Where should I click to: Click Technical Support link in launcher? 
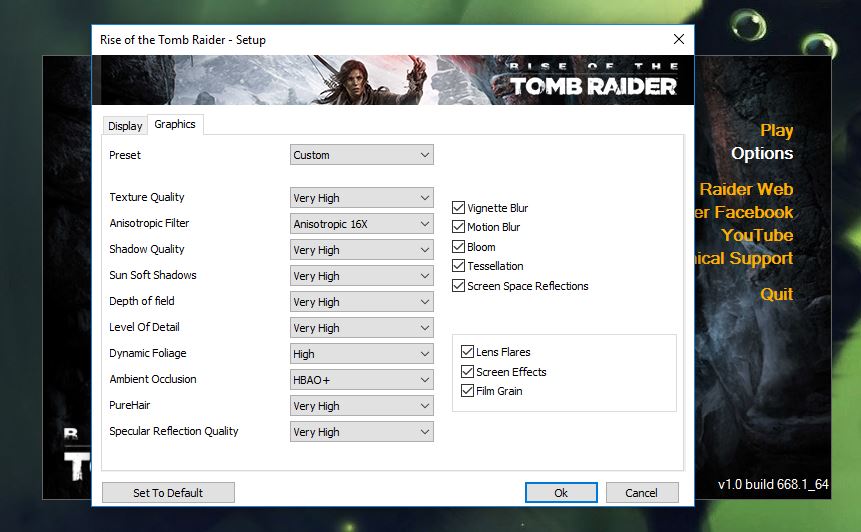(744, 258)
